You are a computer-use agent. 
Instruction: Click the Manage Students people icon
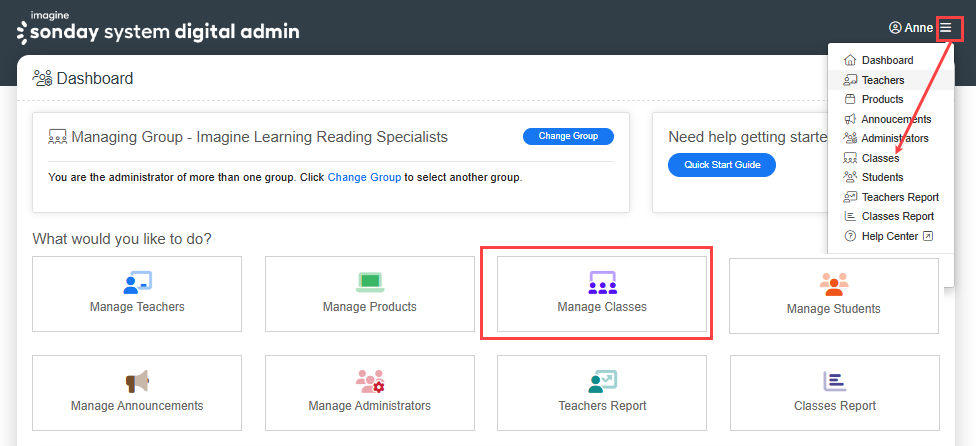coord(834,284)
